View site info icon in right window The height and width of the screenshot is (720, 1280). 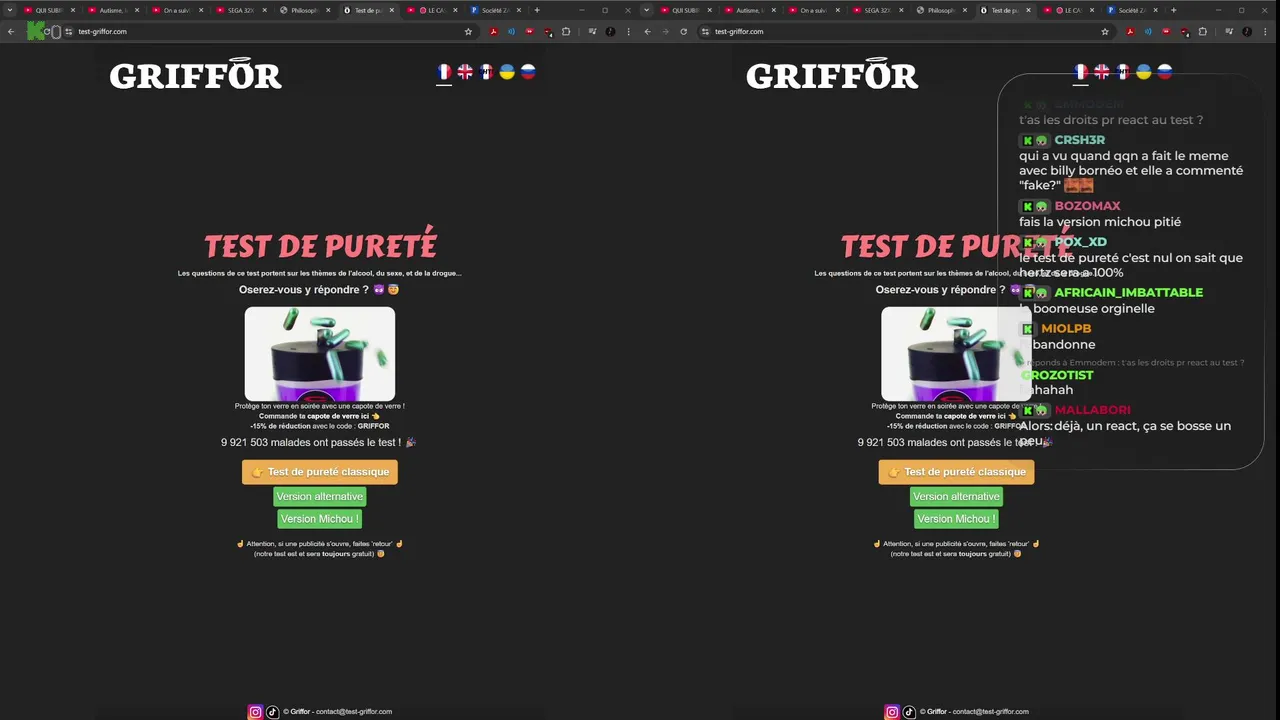coord(705,31)
